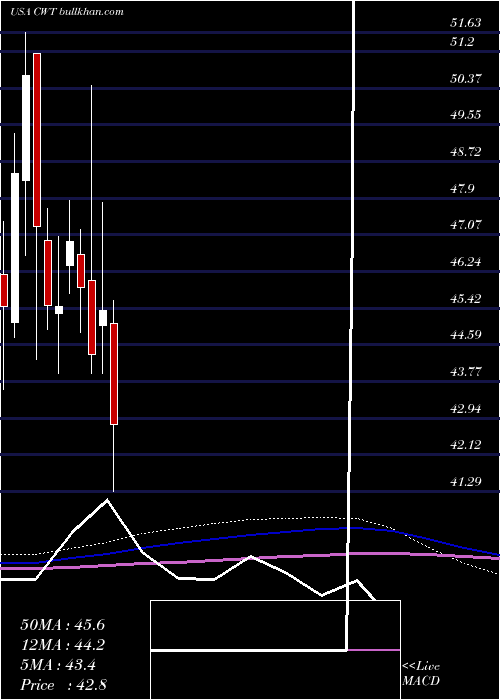Click the Price : 42.8 readout

[x=63, y=685]
